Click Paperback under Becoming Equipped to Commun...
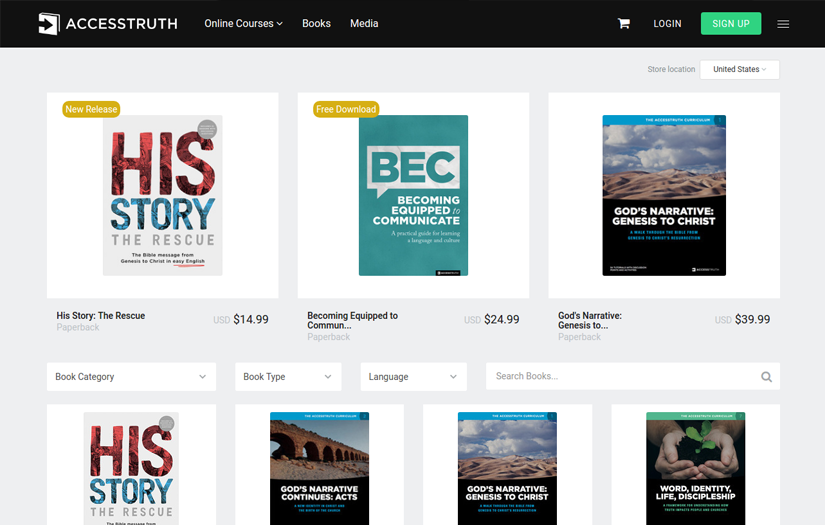Viewport: 825px width, 525px height. click(x=328, y=337)
